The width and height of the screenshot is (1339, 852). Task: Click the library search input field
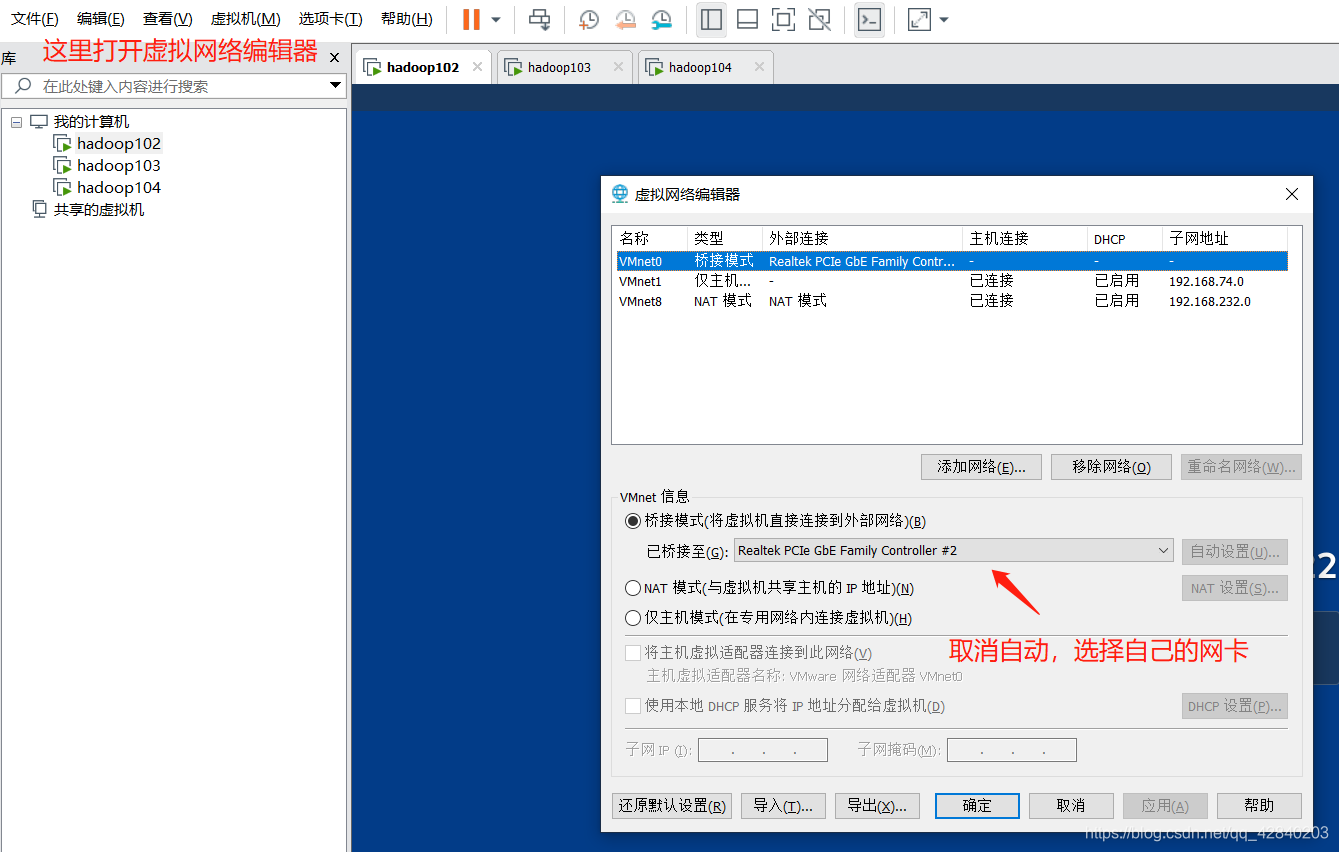(174, 86)
